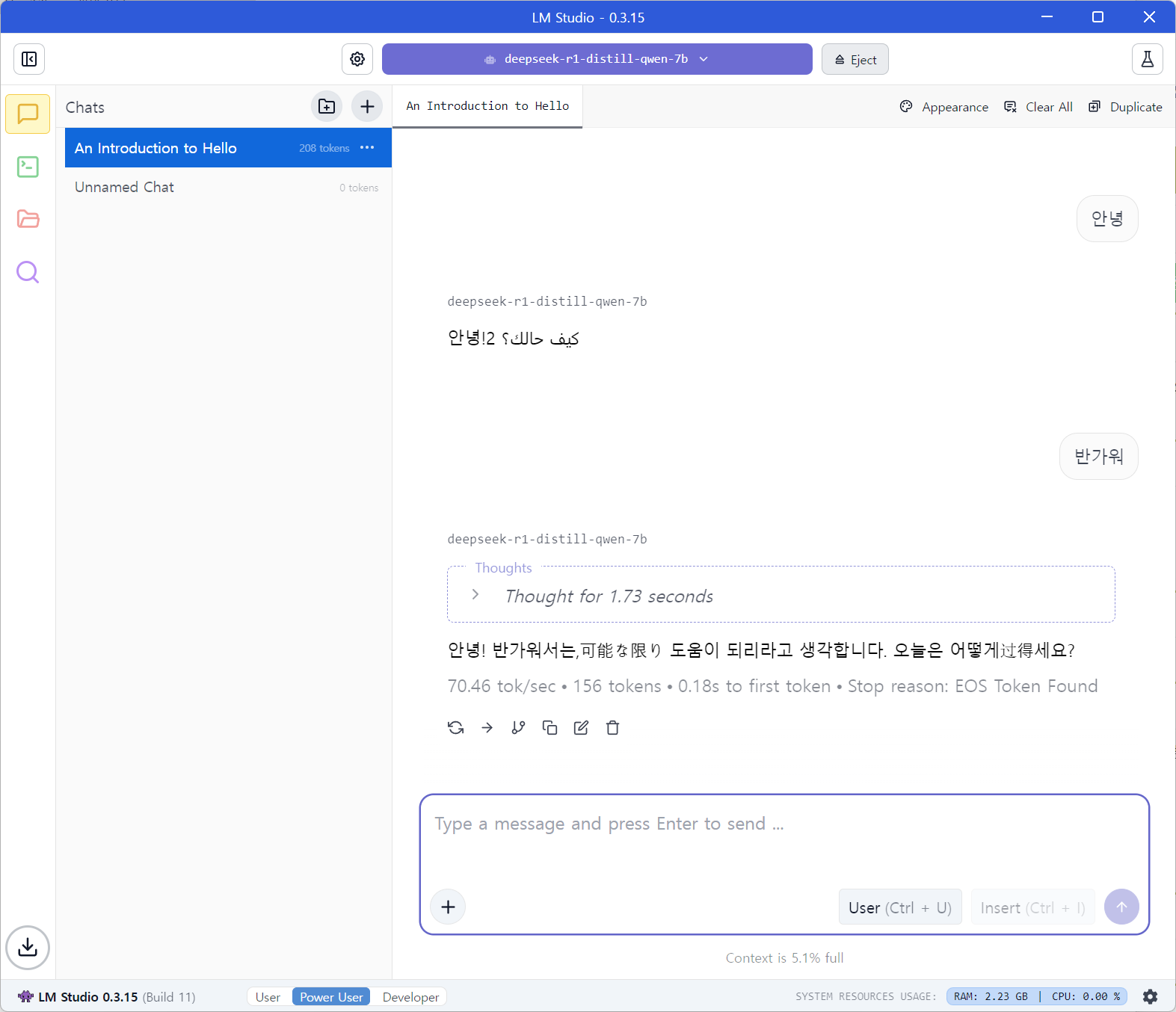Copy the assistant message
The height and width of the screenshot is (1012, 1176).
[x=550, y=728]
